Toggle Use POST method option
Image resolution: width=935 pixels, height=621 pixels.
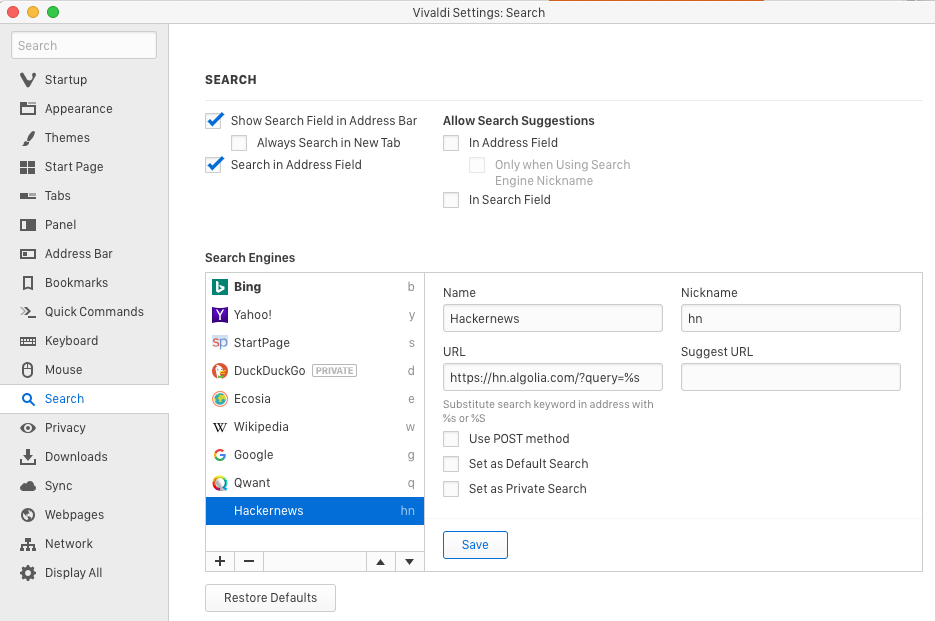(451, 438)
